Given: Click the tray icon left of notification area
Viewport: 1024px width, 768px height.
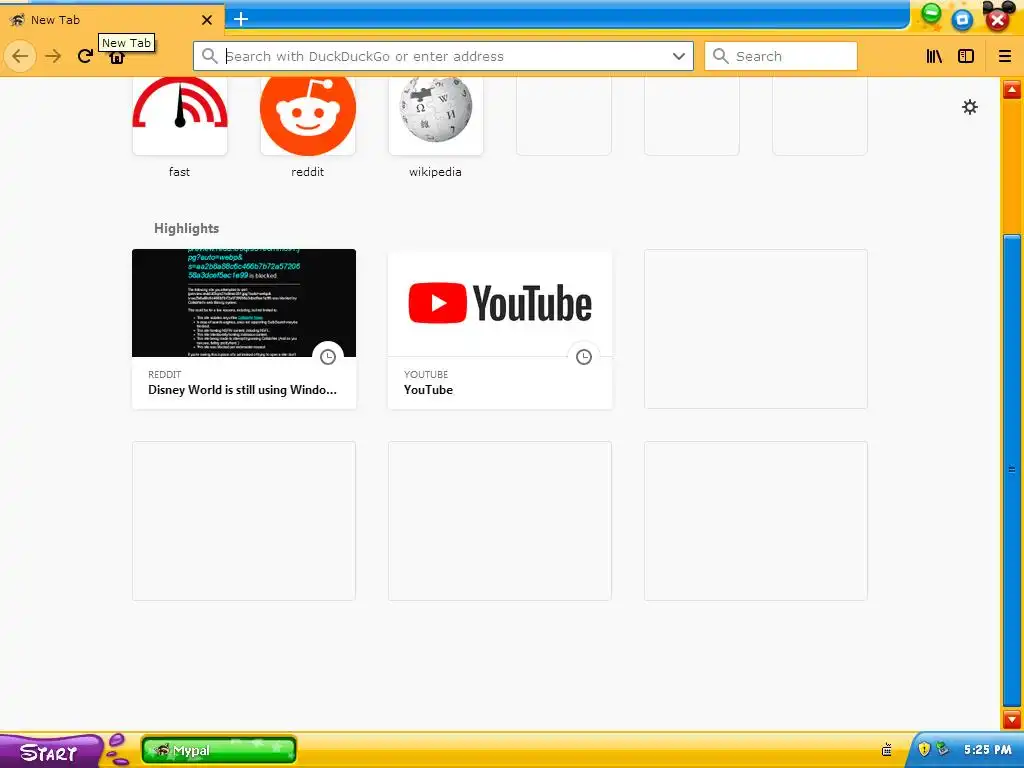Looking at the screenshot, I should 887,749.
